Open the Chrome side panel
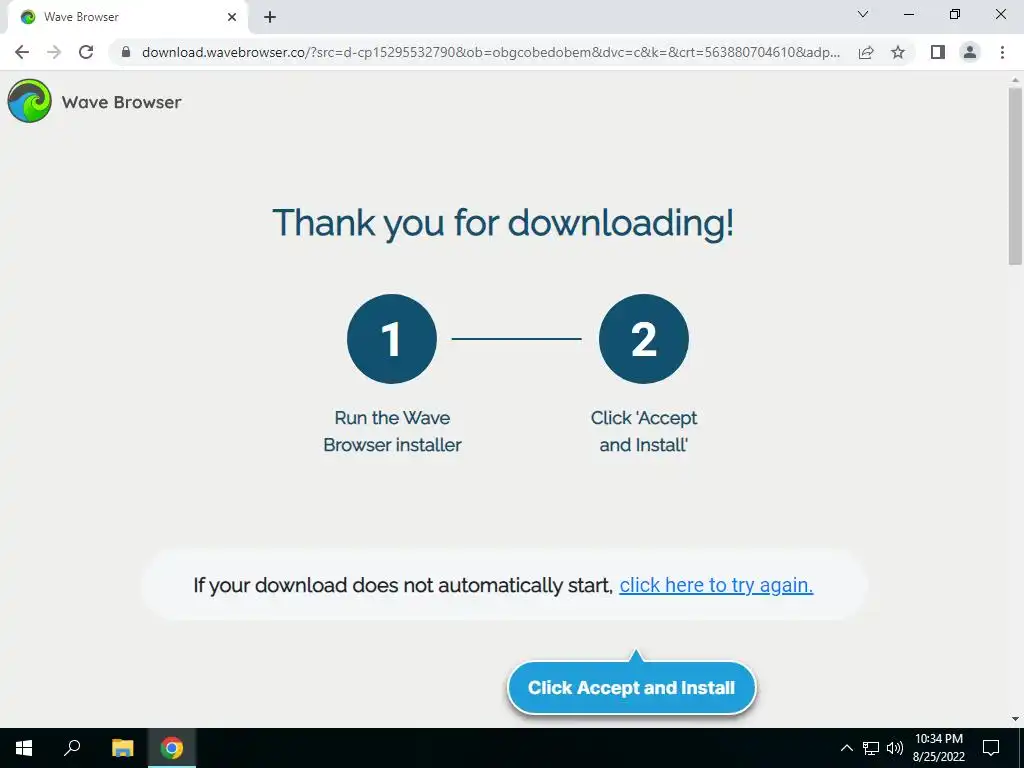The width and height of the screenshot is (1024, 768). point(938,52)
